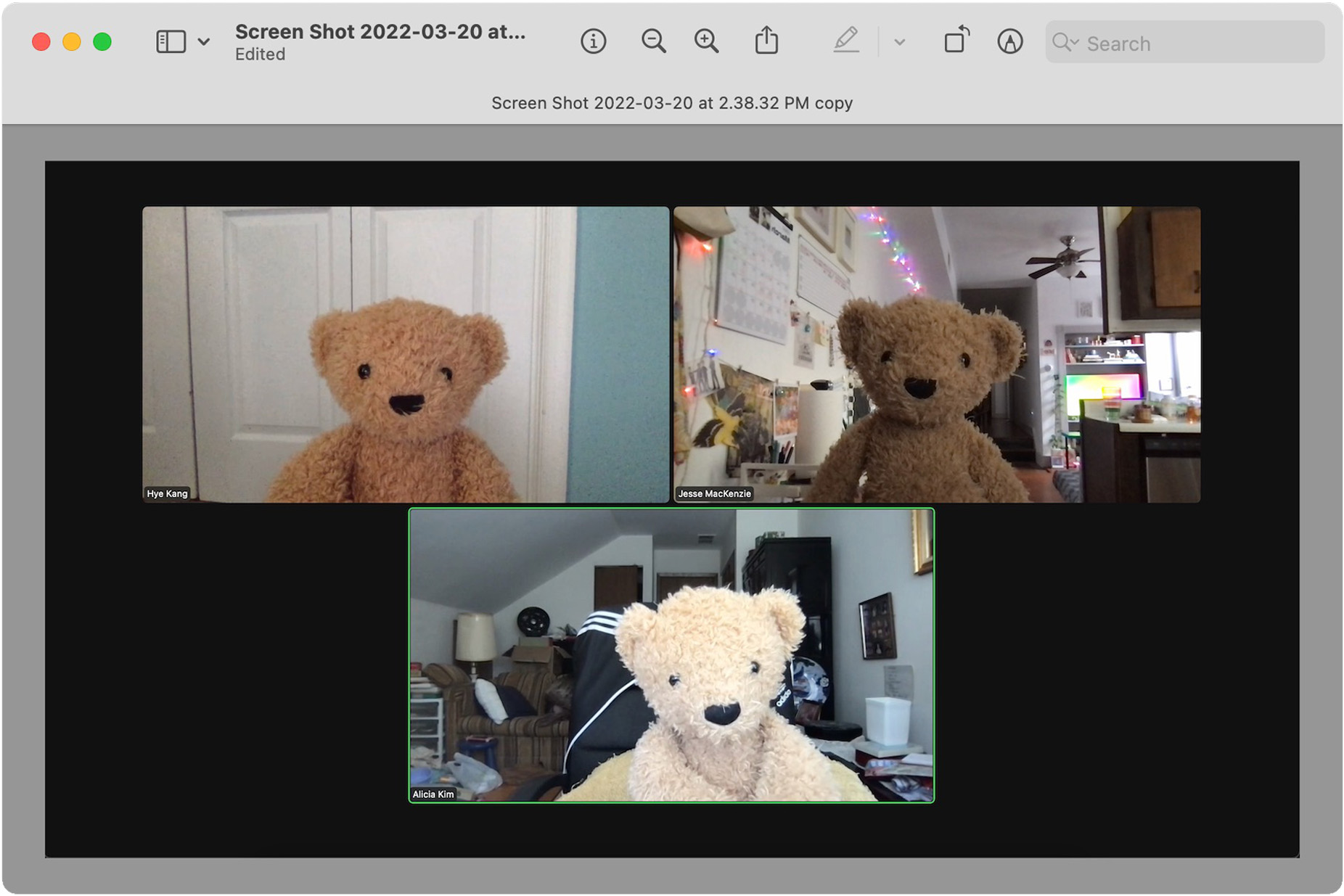Viewport: 1344px width, 896px height.
Task: Open search options on the magnifier icon
Action: point(1065,43)
